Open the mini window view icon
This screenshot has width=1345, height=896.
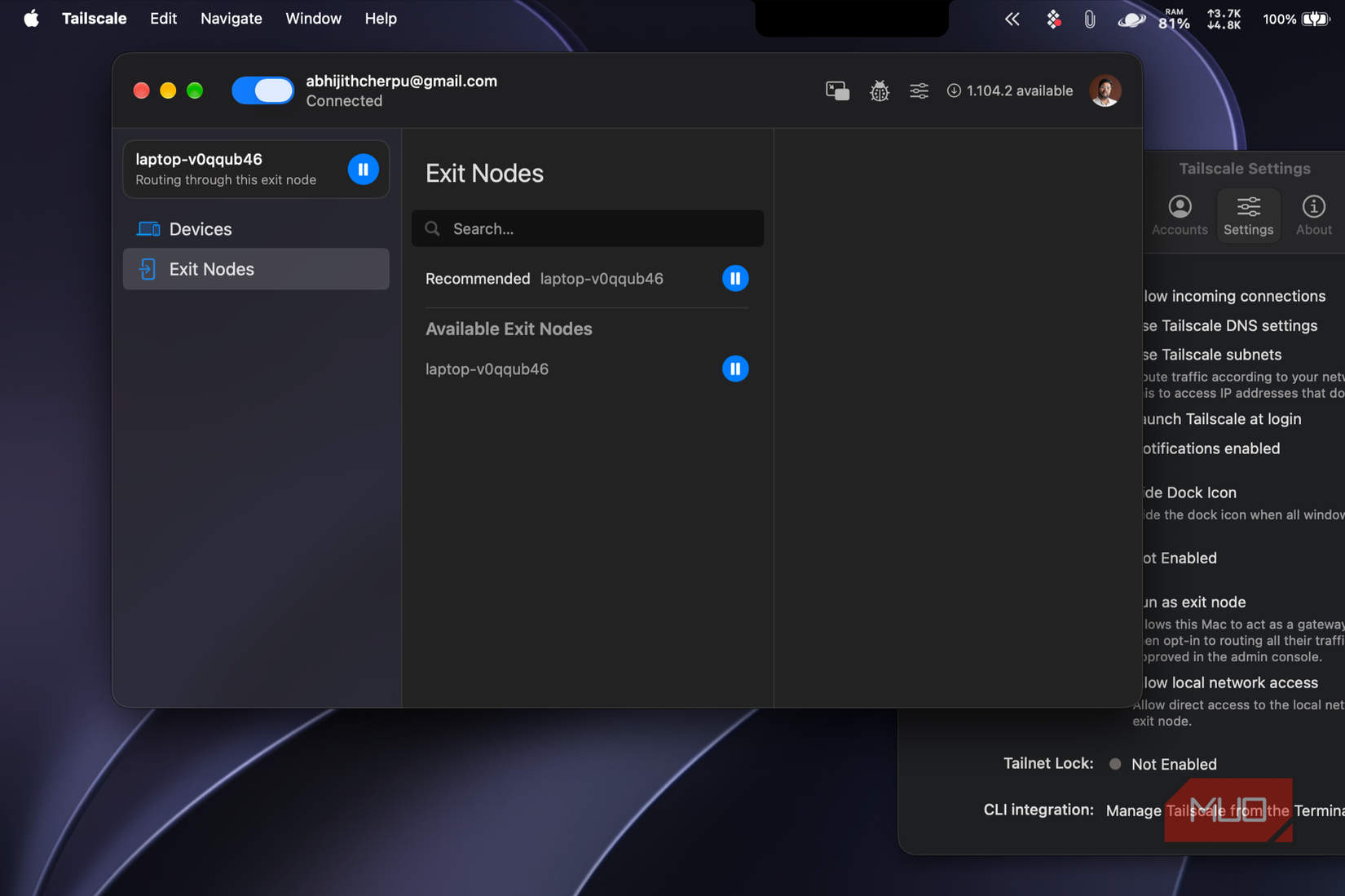[x=837, y=90]
